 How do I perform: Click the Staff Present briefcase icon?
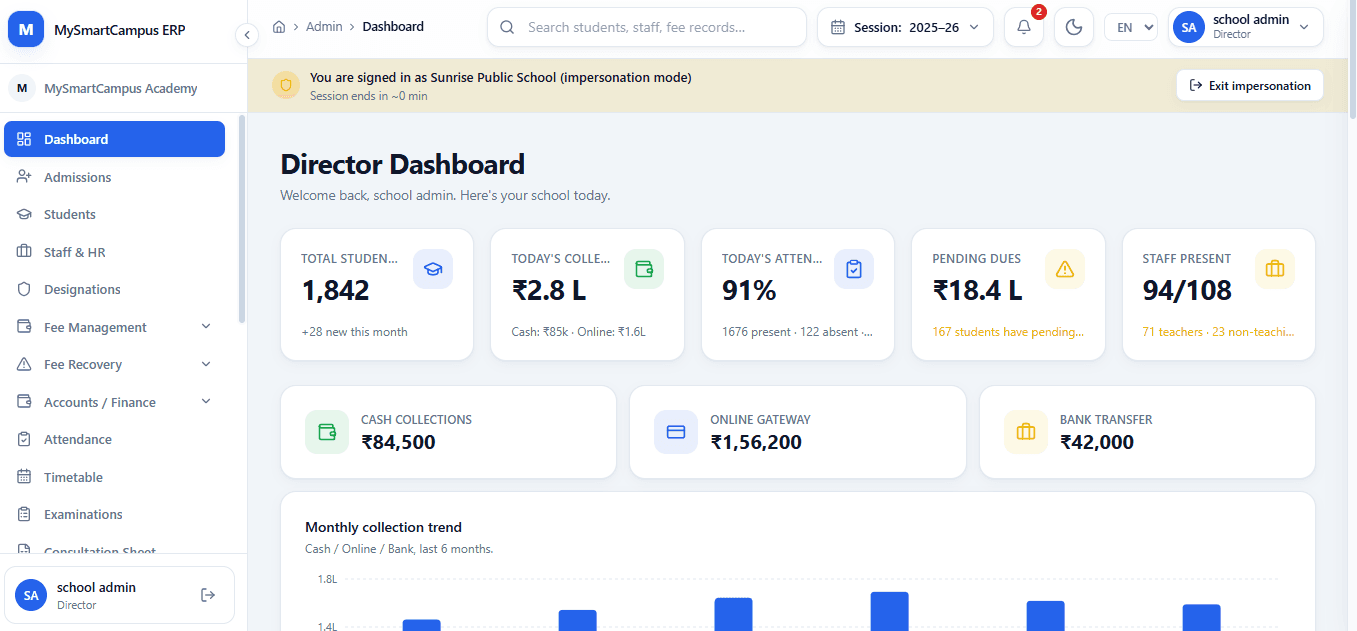1275,269
